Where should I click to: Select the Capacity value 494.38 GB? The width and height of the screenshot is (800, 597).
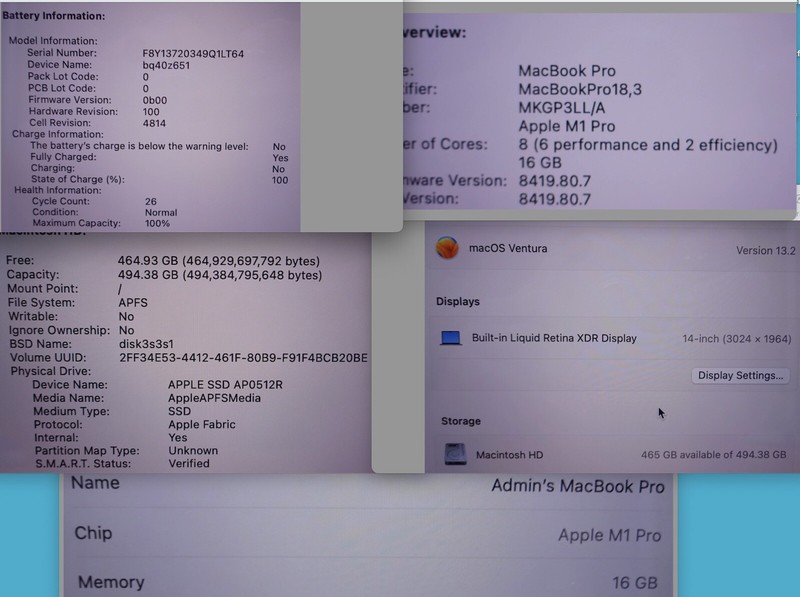click(220, 275)
